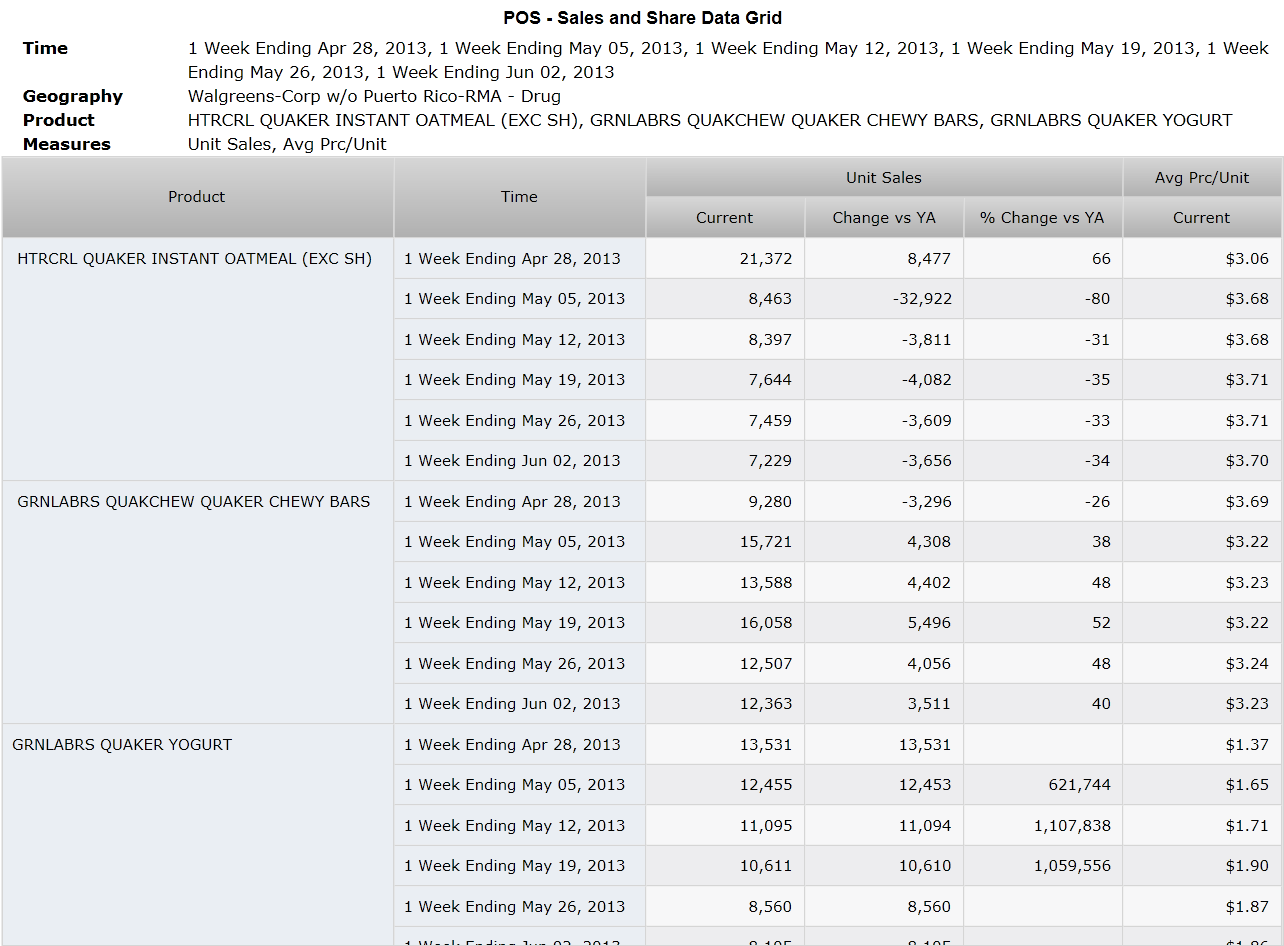The image size is (1284, 946).
Task: Select the Avg Prc/Unit group header
Action: (x=1202, y=178)
